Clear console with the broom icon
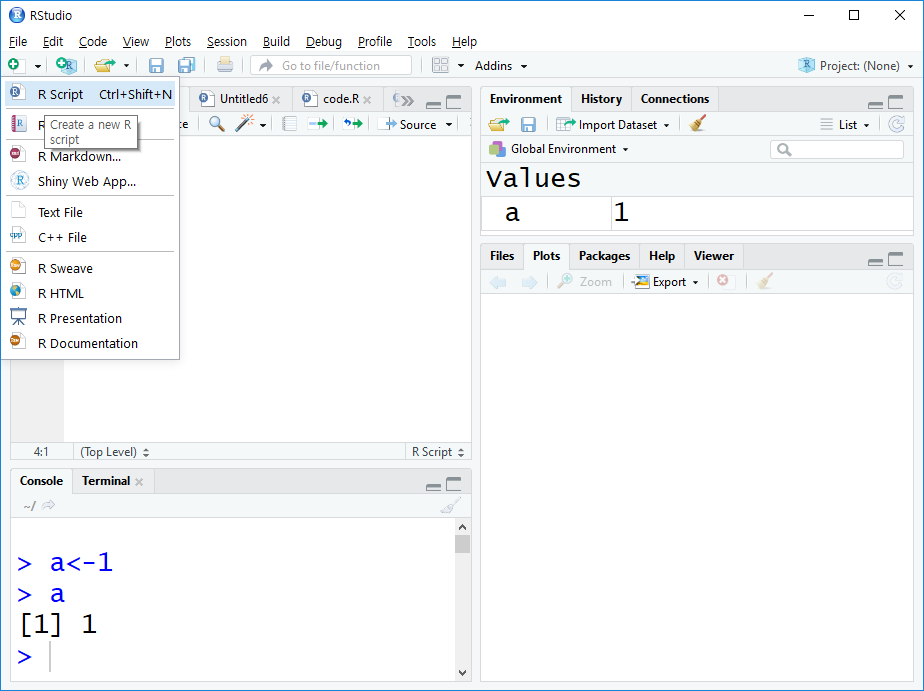Screen dimensions: 924x691 click(x=451, y=505)
